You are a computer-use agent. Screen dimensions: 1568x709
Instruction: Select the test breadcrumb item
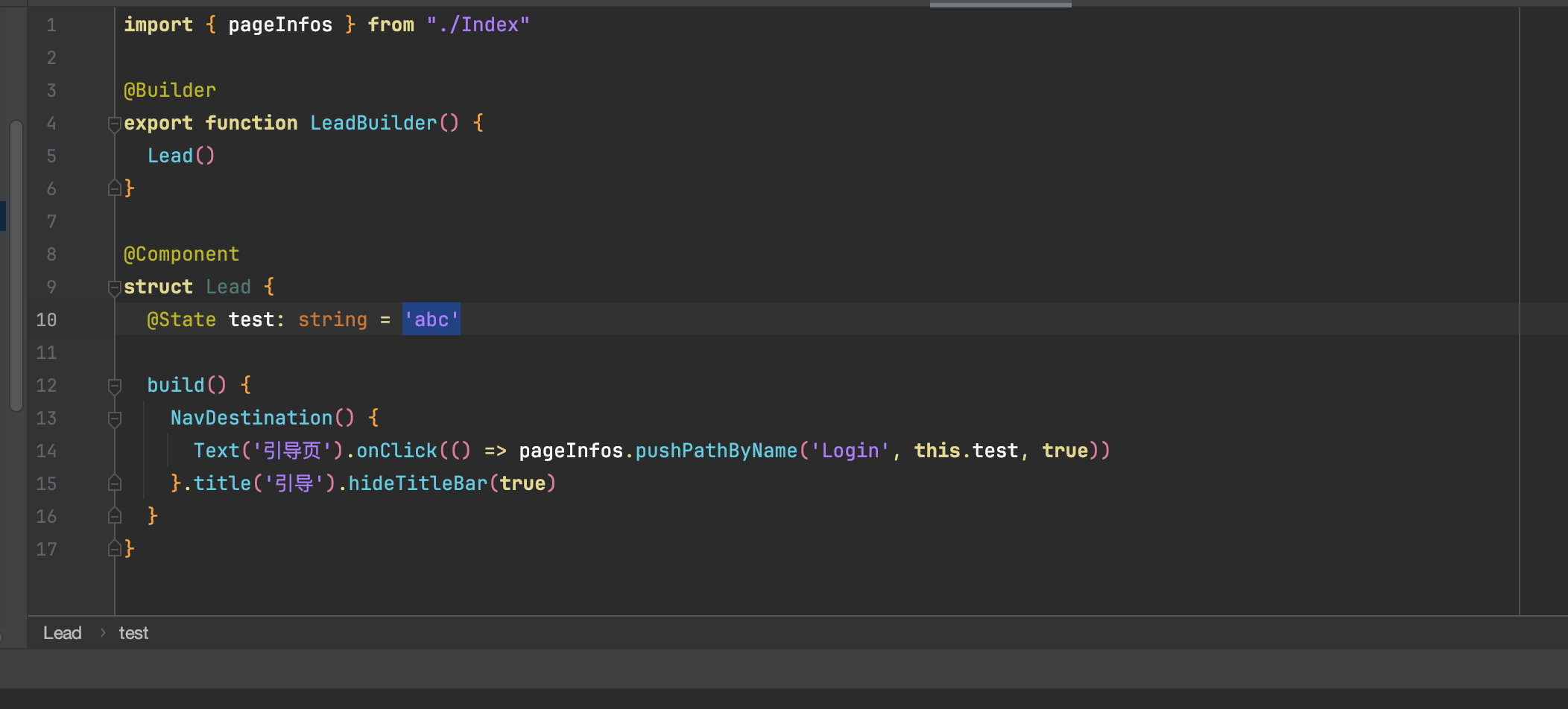pyautogui.click(x=133, y=633)
